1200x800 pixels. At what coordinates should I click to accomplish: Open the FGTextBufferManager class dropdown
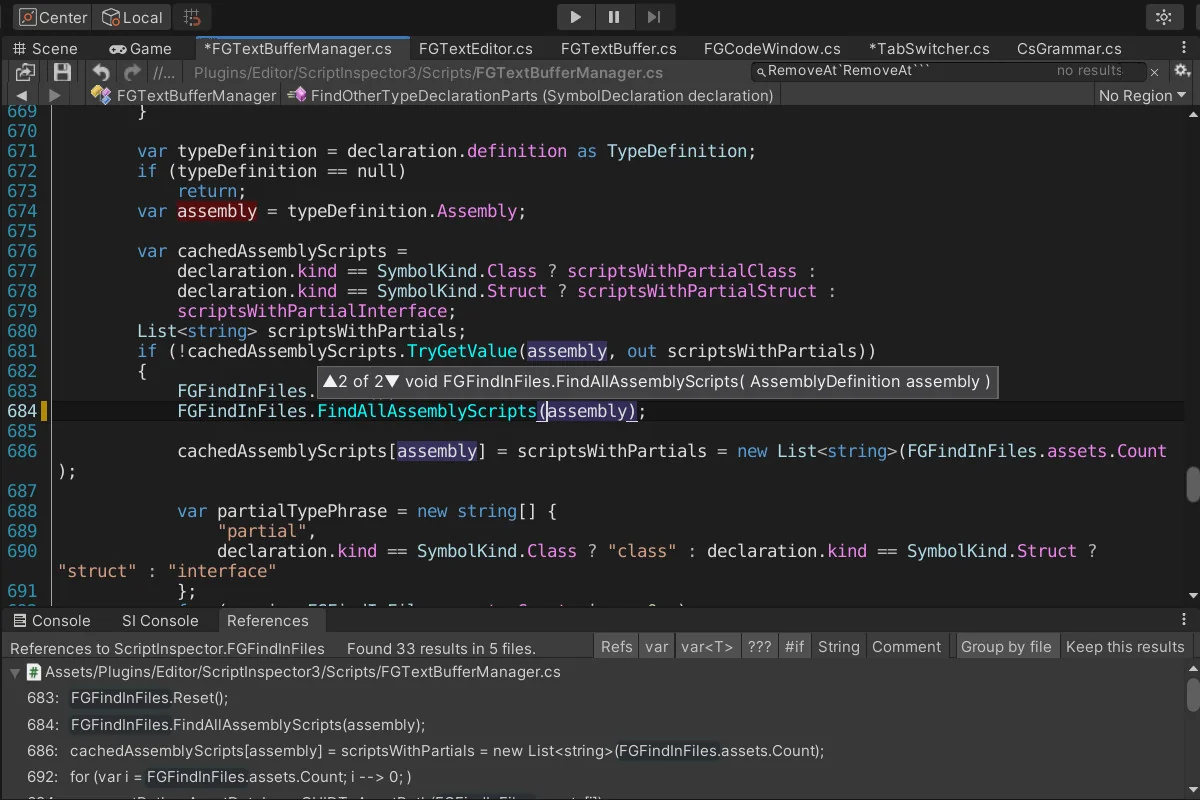pos(184,95)
